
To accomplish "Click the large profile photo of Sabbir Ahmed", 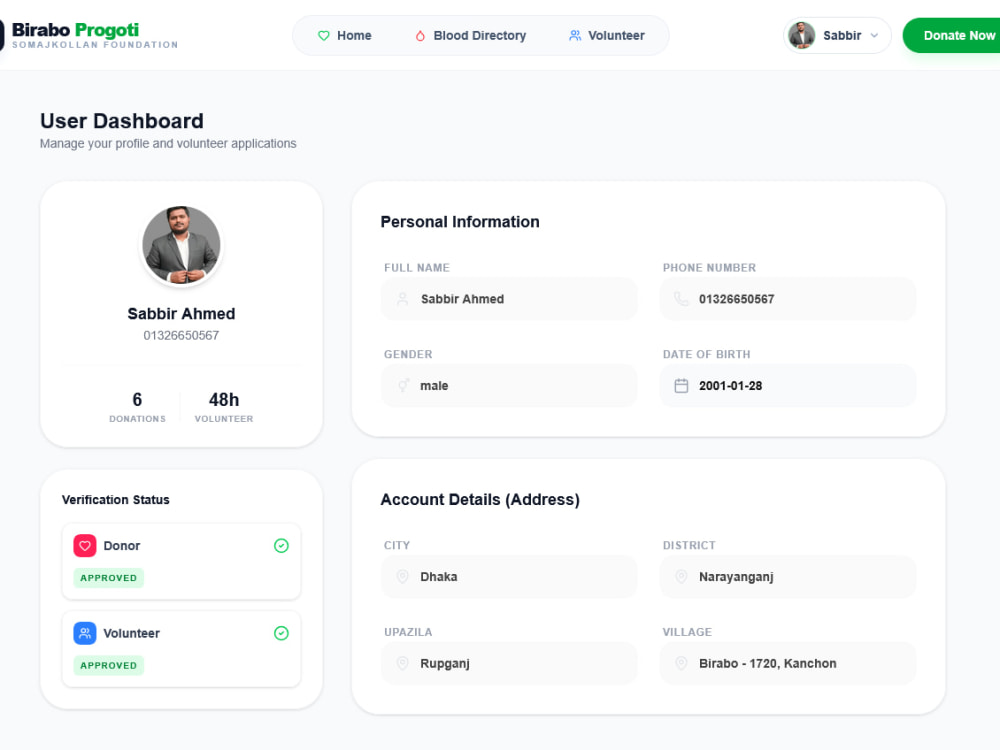I will click(x=181, y=245).
